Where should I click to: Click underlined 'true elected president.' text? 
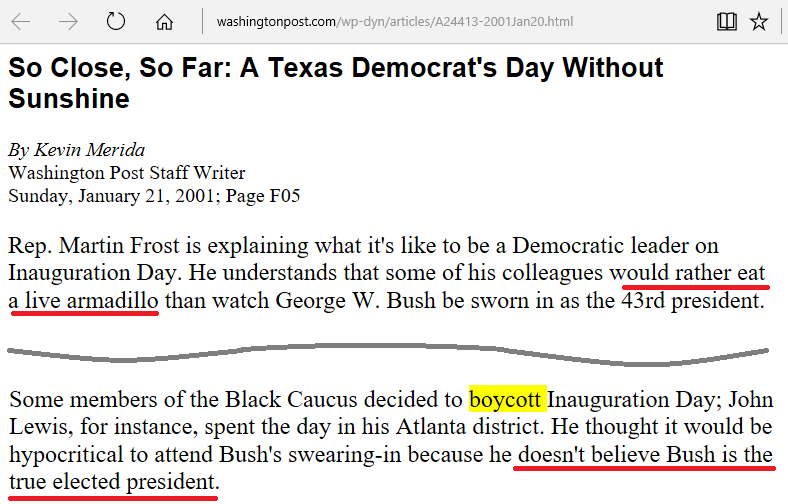pos(114,484)
